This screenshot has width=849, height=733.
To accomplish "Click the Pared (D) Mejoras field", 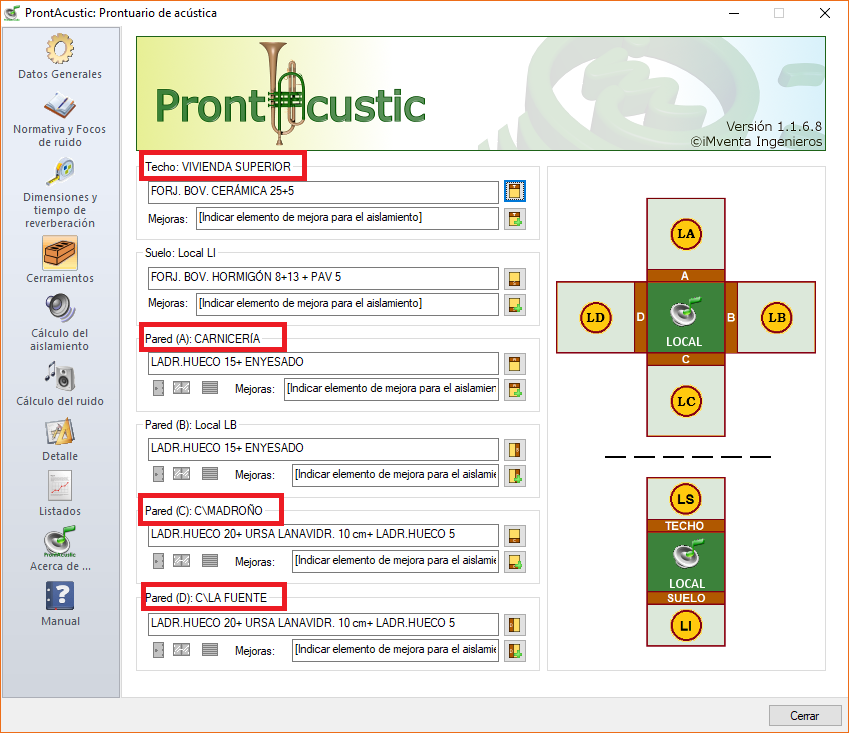I will click(x=395, y=650).
